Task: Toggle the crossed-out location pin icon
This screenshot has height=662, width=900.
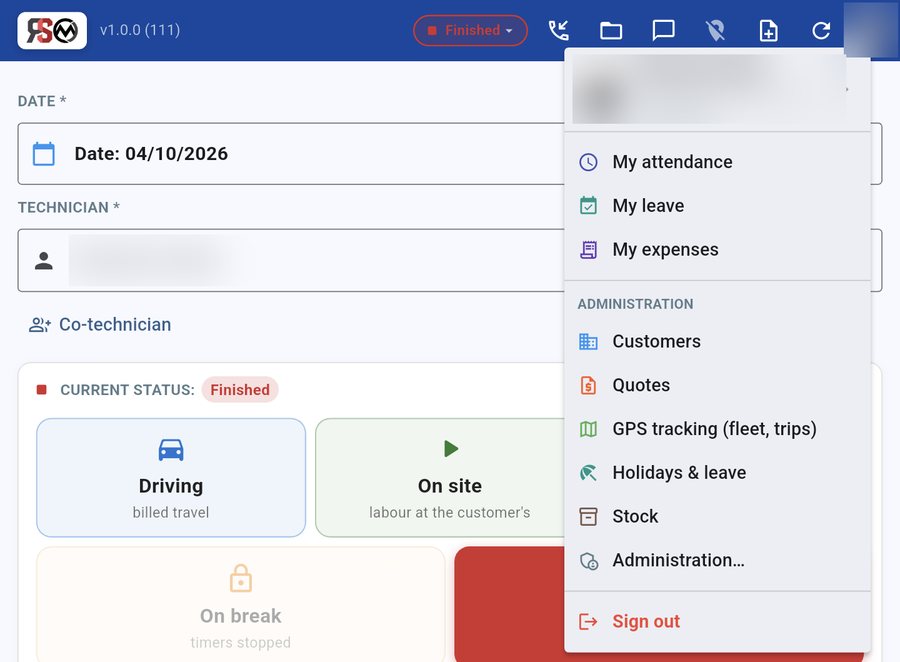Action: (x=716, y=30)
